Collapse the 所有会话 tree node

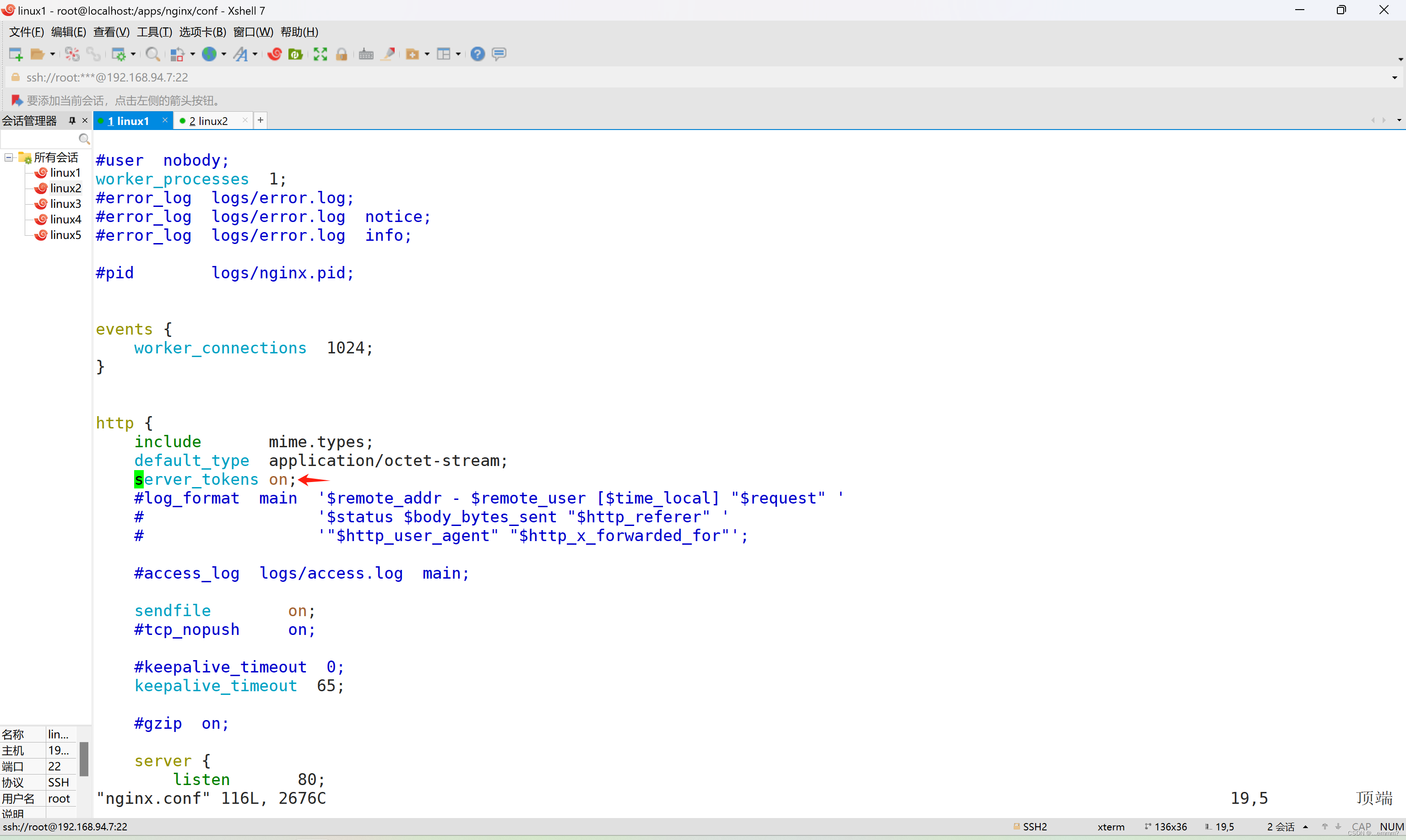tap(9, 157)
